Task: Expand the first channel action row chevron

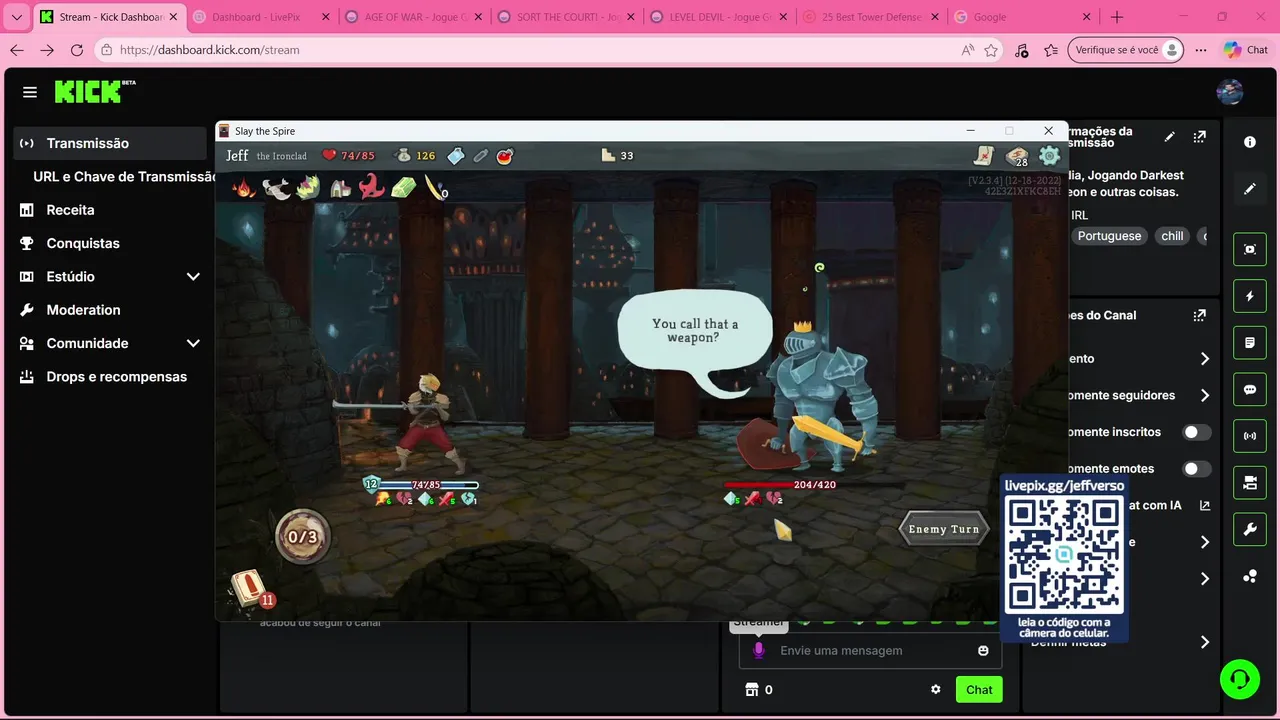Action: (1205, 359)
